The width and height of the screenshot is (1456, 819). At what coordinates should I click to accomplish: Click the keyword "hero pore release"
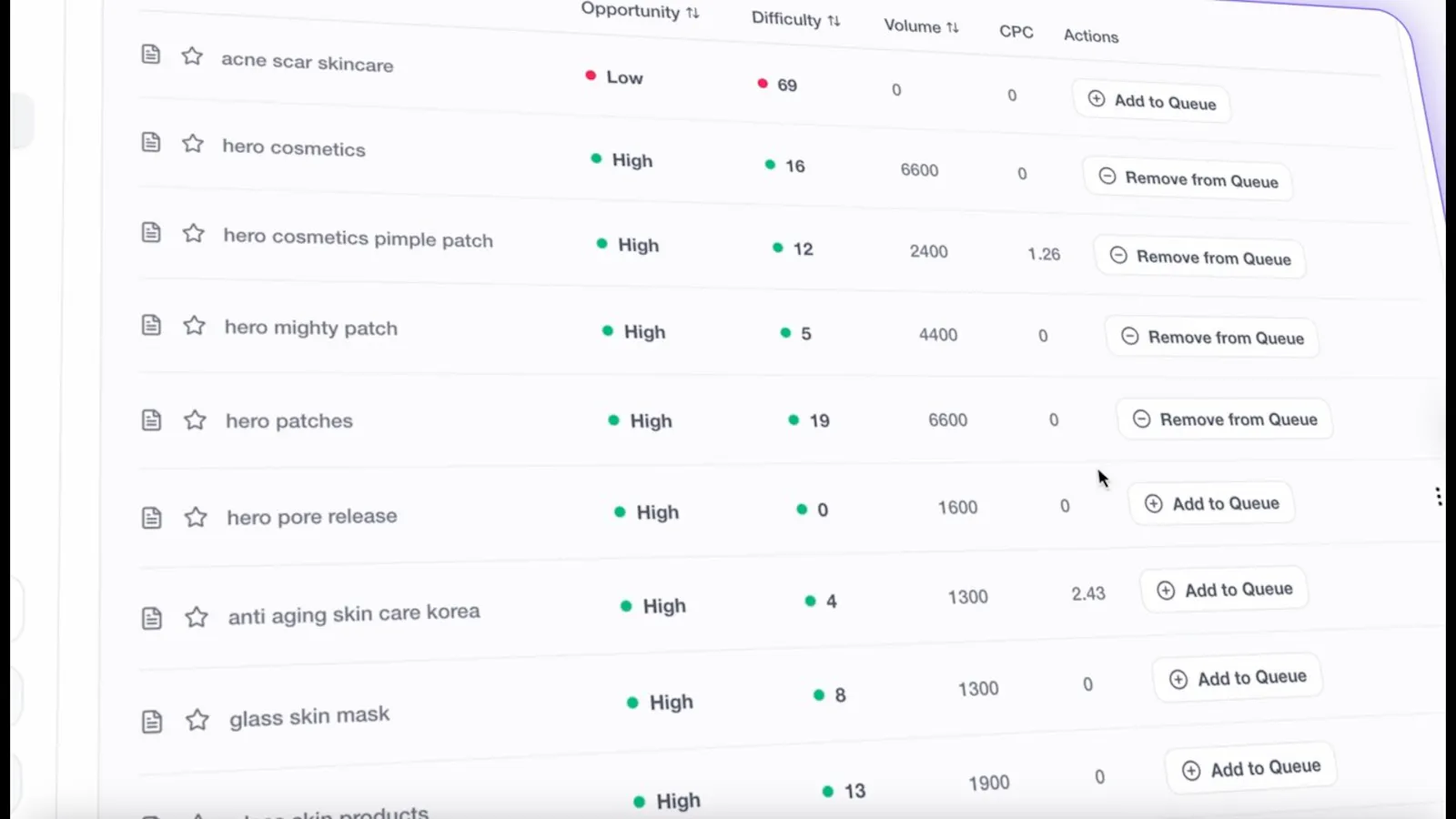point(312,517)
